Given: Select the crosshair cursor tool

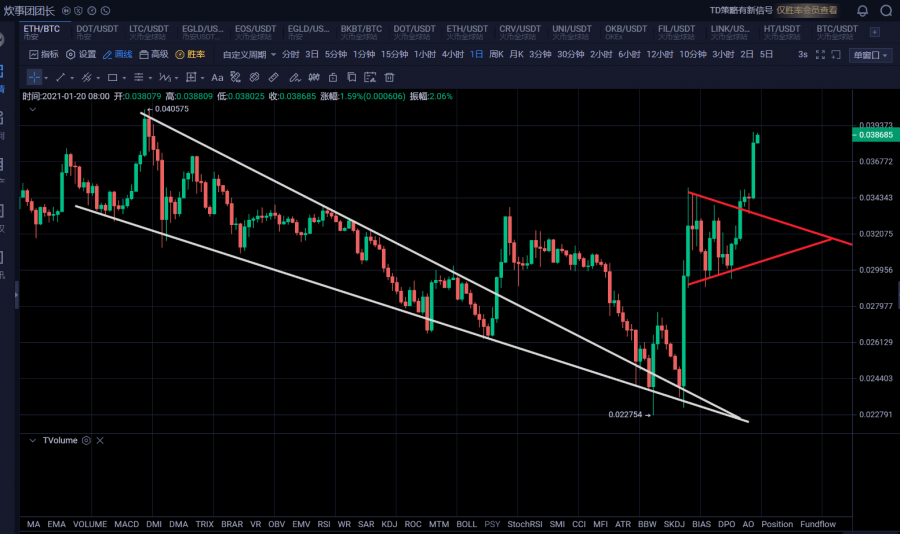Looking at the screenshot, I should 34,77.
